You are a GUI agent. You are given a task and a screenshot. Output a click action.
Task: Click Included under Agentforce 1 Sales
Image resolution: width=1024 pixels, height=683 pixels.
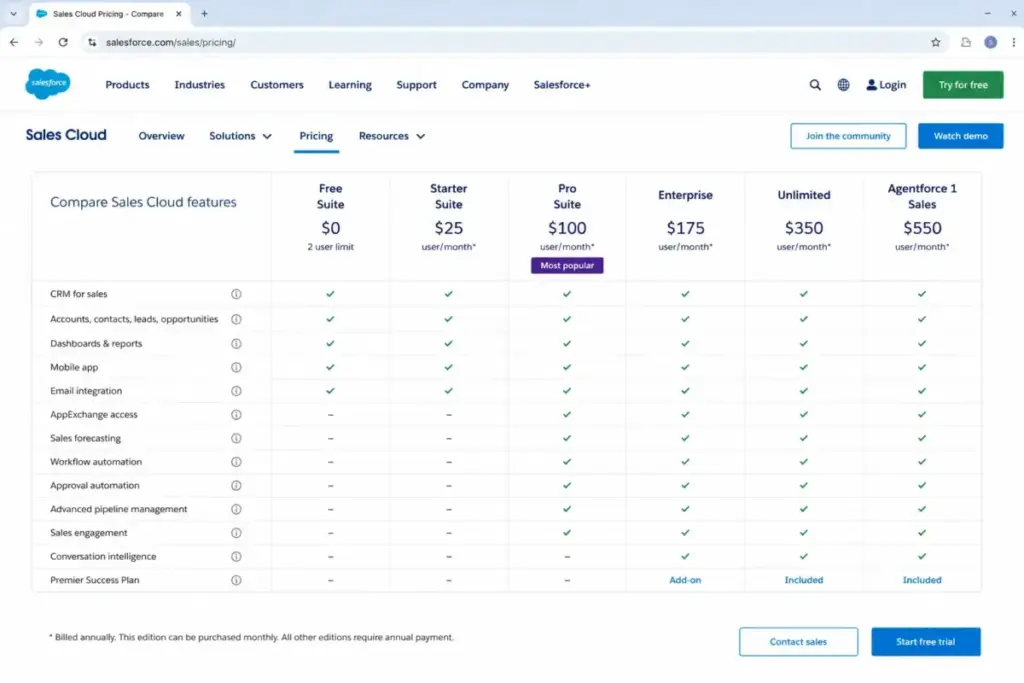[x=921, y=580]
